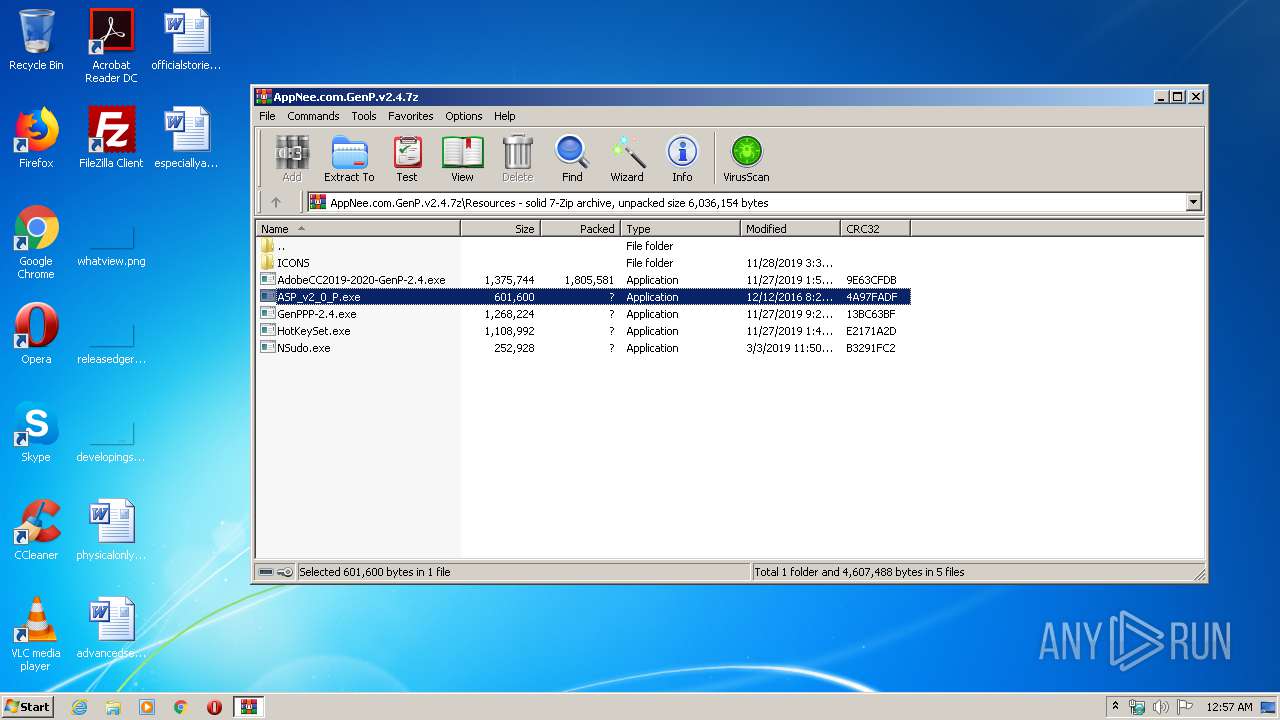Select NSudo.exe file
The width and height of the screenshot is (1280, 720).
(583, 348)
